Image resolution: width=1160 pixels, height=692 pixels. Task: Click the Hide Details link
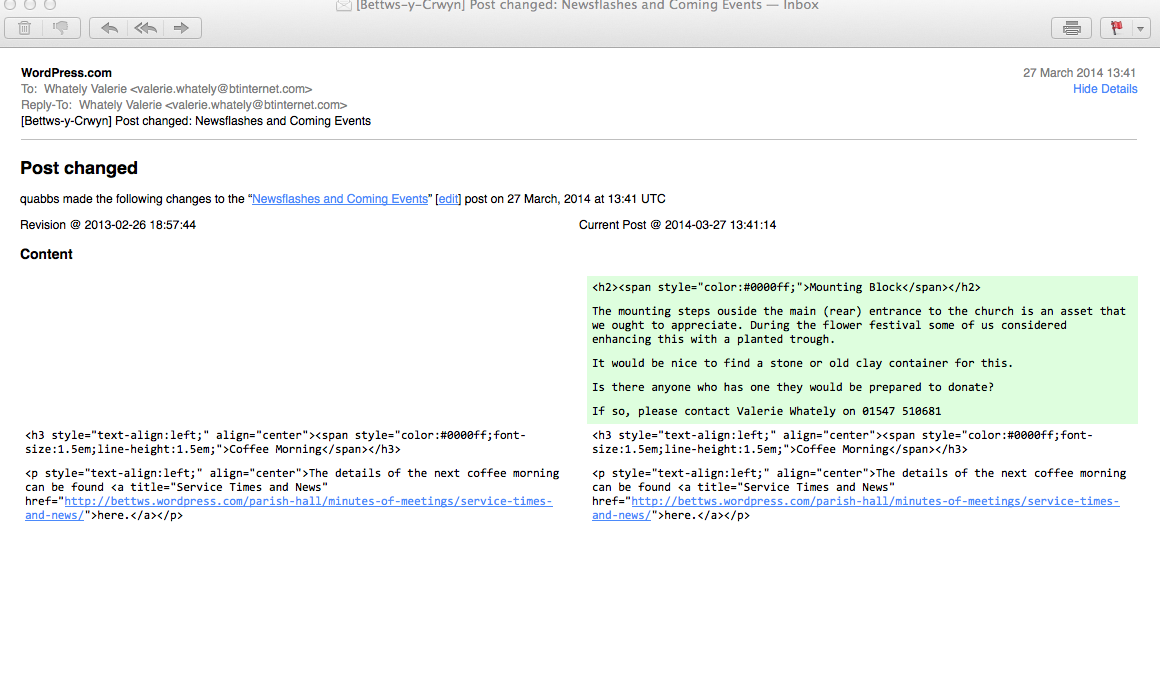pos(1104,89)
